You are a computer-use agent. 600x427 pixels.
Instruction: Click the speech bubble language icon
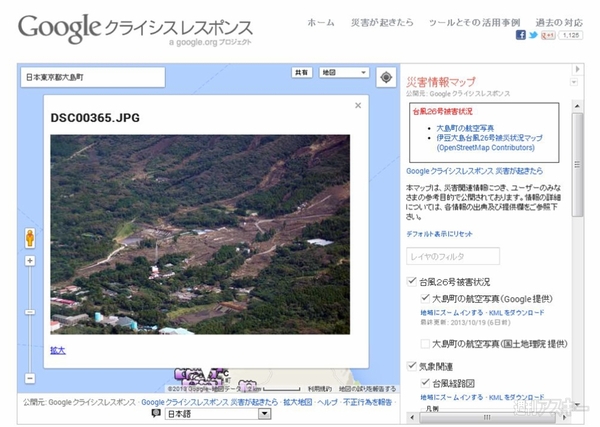coord(155,413)
